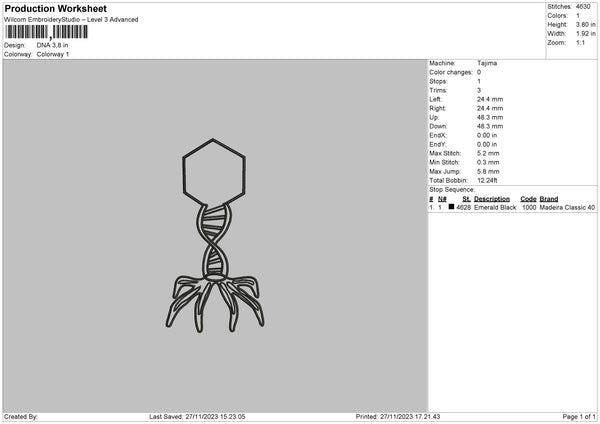Click the Trims value 3

click(x=479, y=90)
